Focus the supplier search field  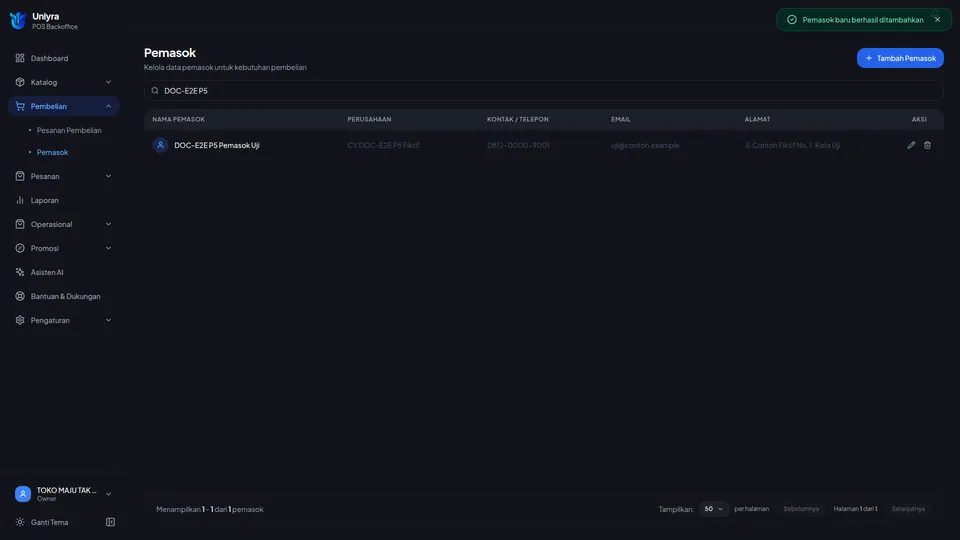coord(544,91)
